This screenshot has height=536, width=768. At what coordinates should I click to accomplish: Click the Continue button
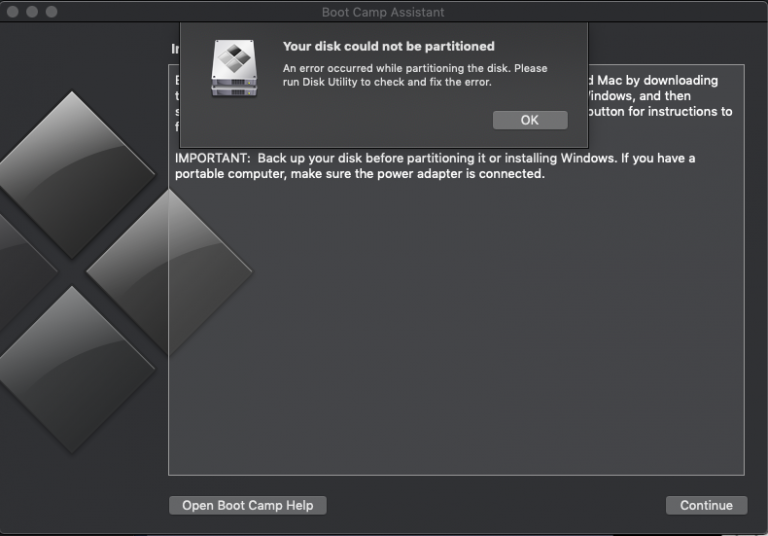[706, 505]
